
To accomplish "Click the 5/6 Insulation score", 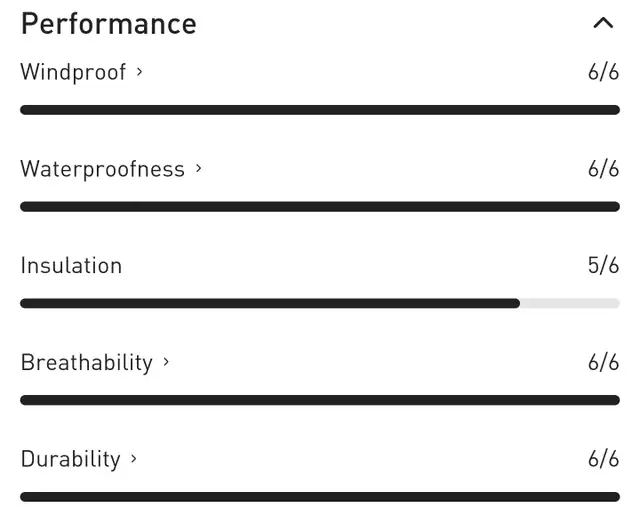I will click(603, 266).
